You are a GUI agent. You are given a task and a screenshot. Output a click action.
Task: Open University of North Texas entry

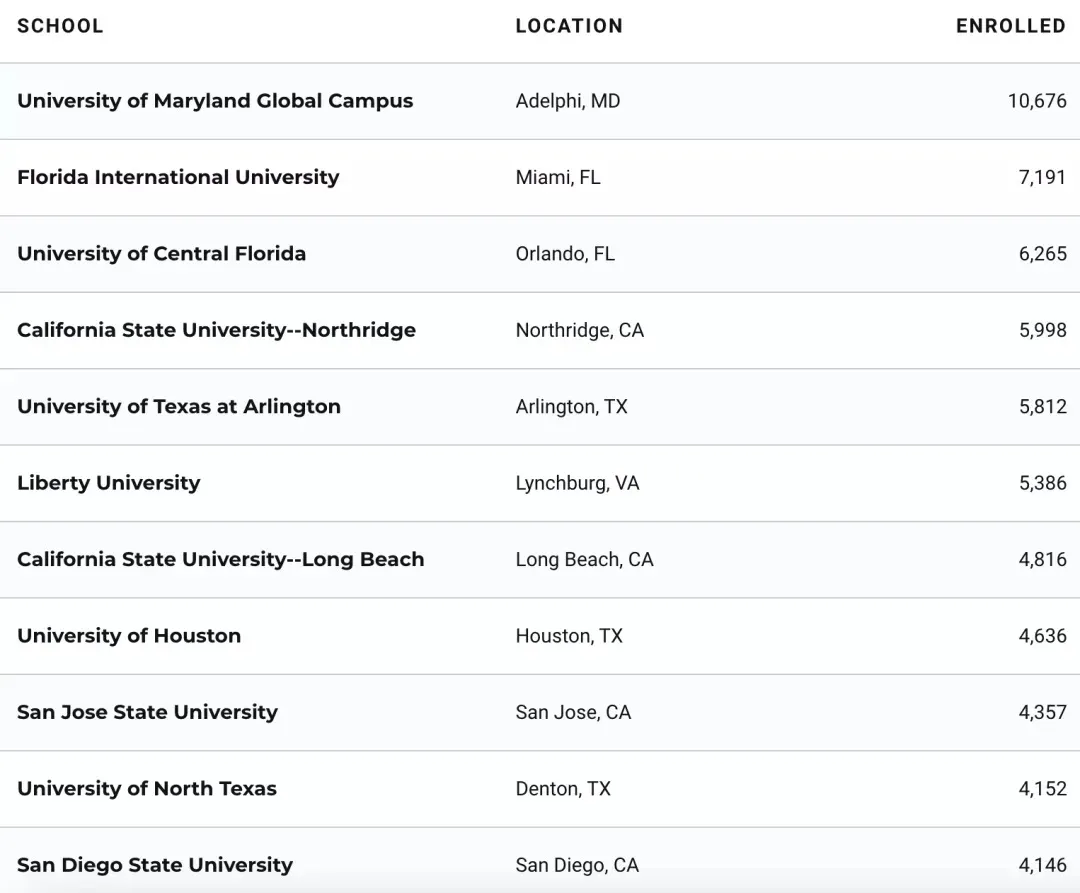pos(147,789)
